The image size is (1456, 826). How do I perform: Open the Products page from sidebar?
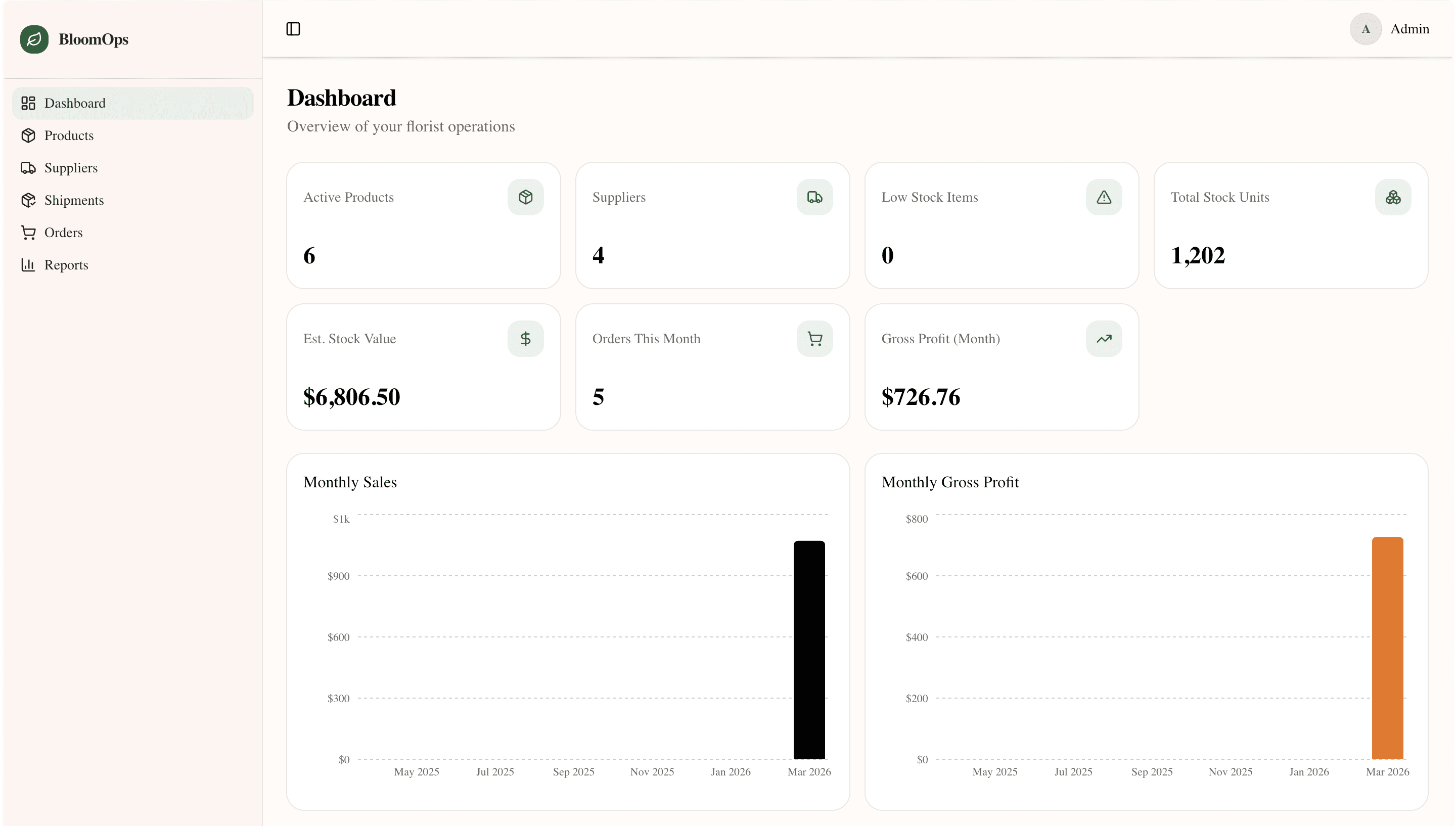pos(69,135)
